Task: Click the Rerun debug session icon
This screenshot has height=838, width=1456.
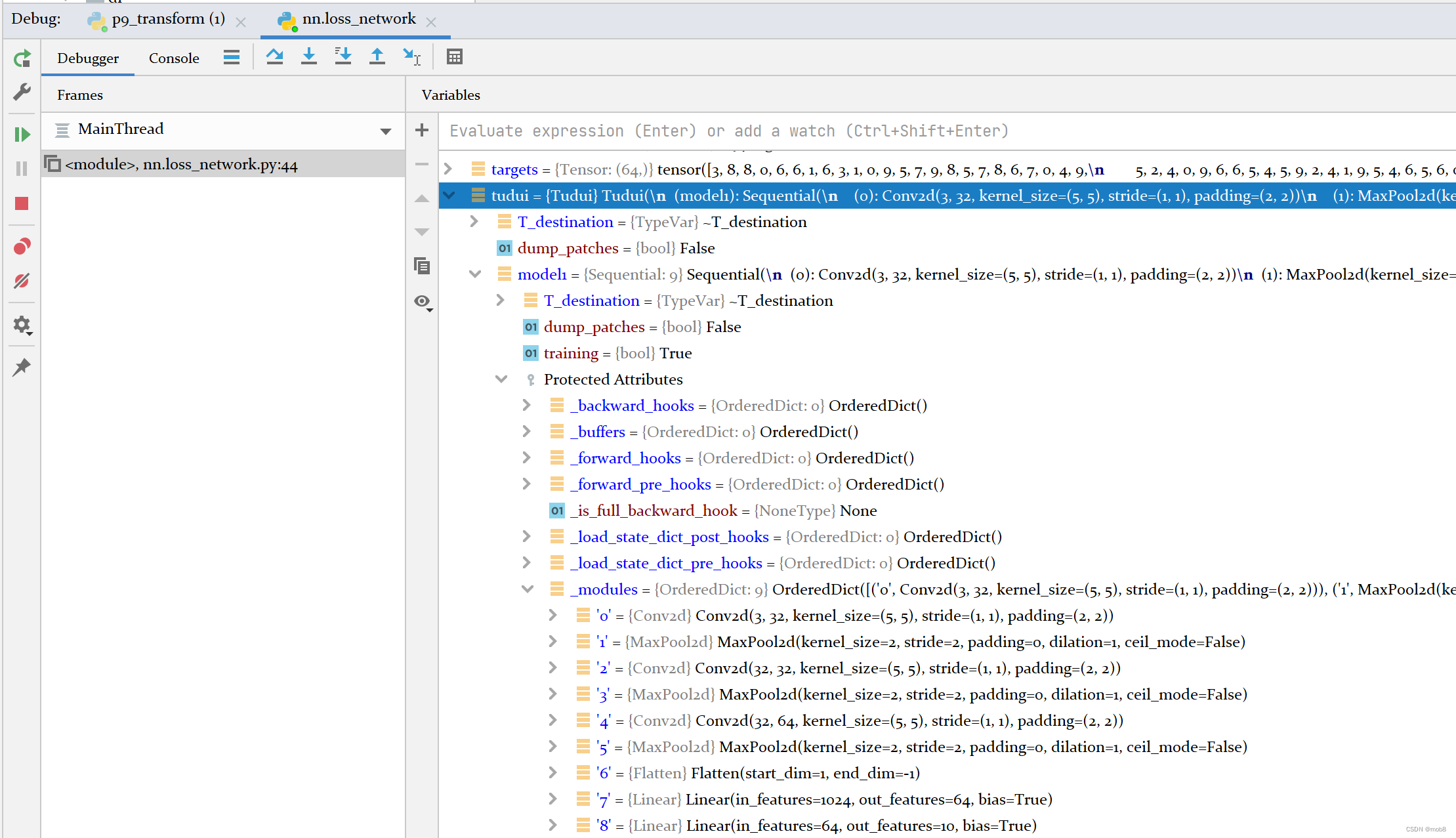Action: [22, 59]
